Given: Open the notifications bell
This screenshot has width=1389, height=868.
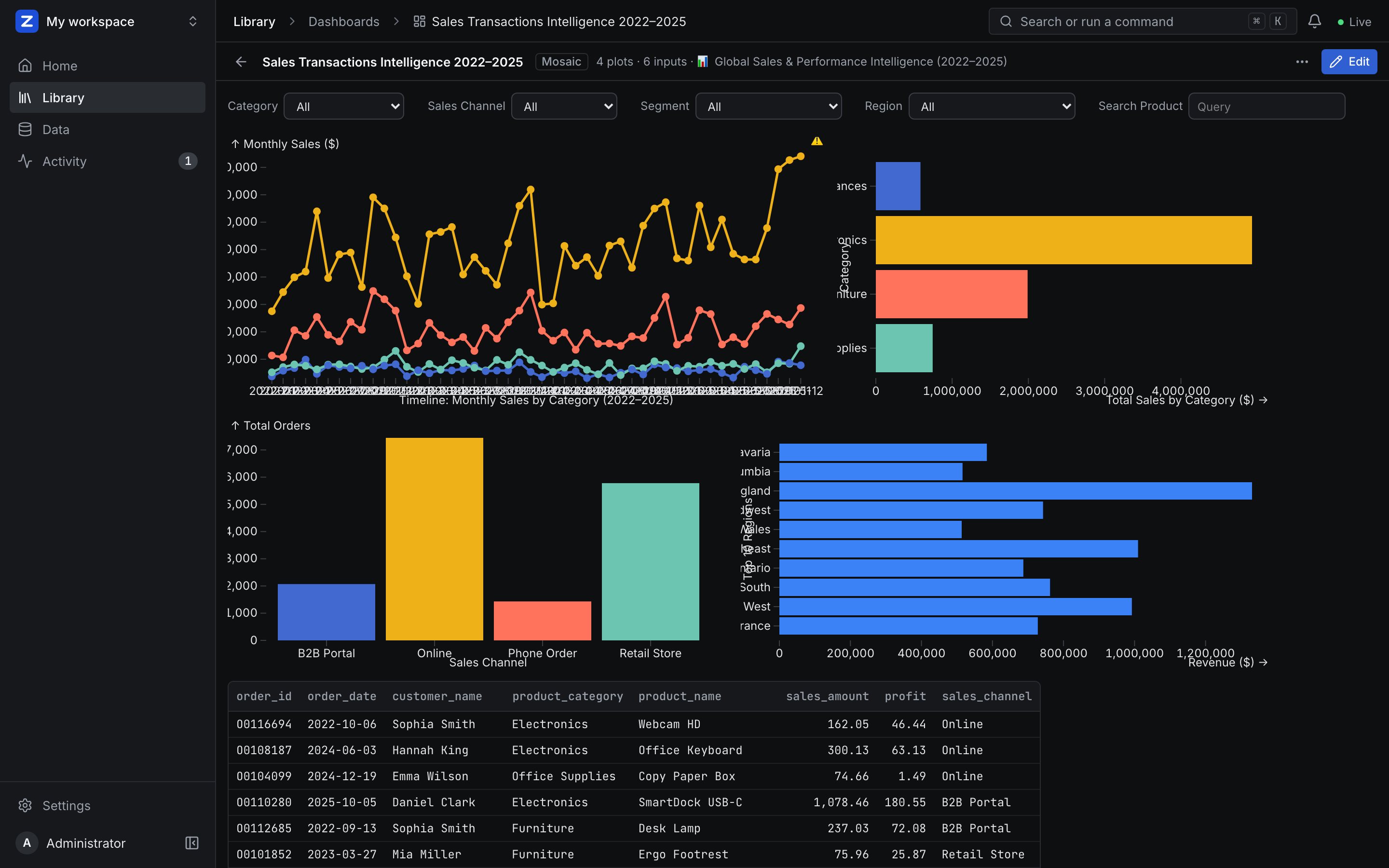Looking at the screenshot, I should click(1314, 21).
